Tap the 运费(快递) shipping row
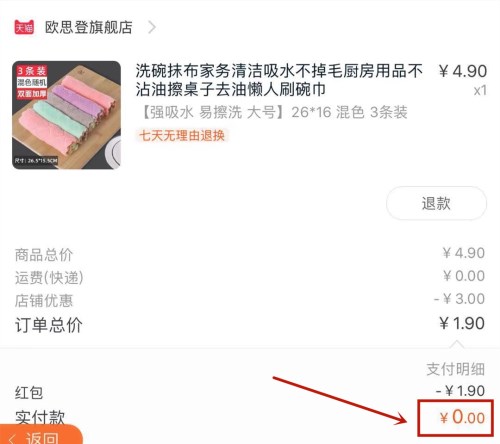The height and width of the screenshot is (444, 500). click(250, 277)
